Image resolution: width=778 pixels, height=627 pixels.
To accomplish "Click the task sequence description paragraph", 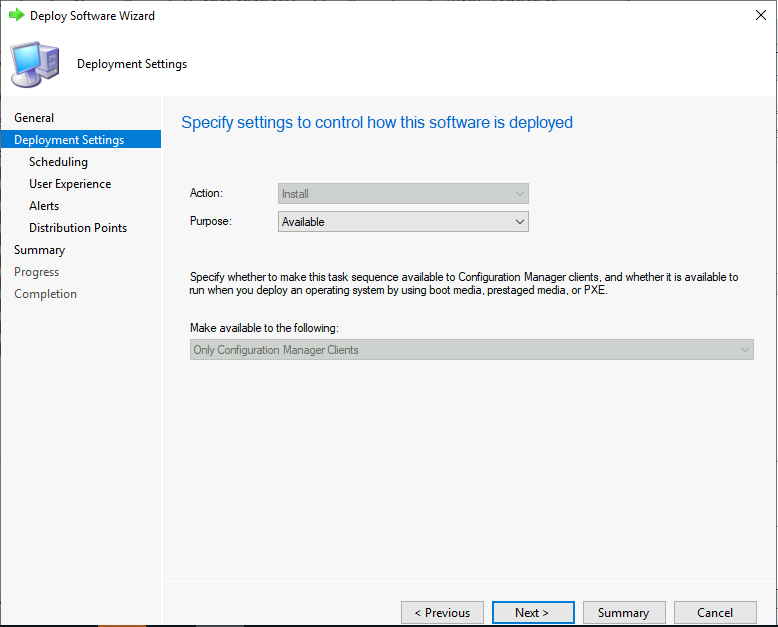I will pos(464,283).
